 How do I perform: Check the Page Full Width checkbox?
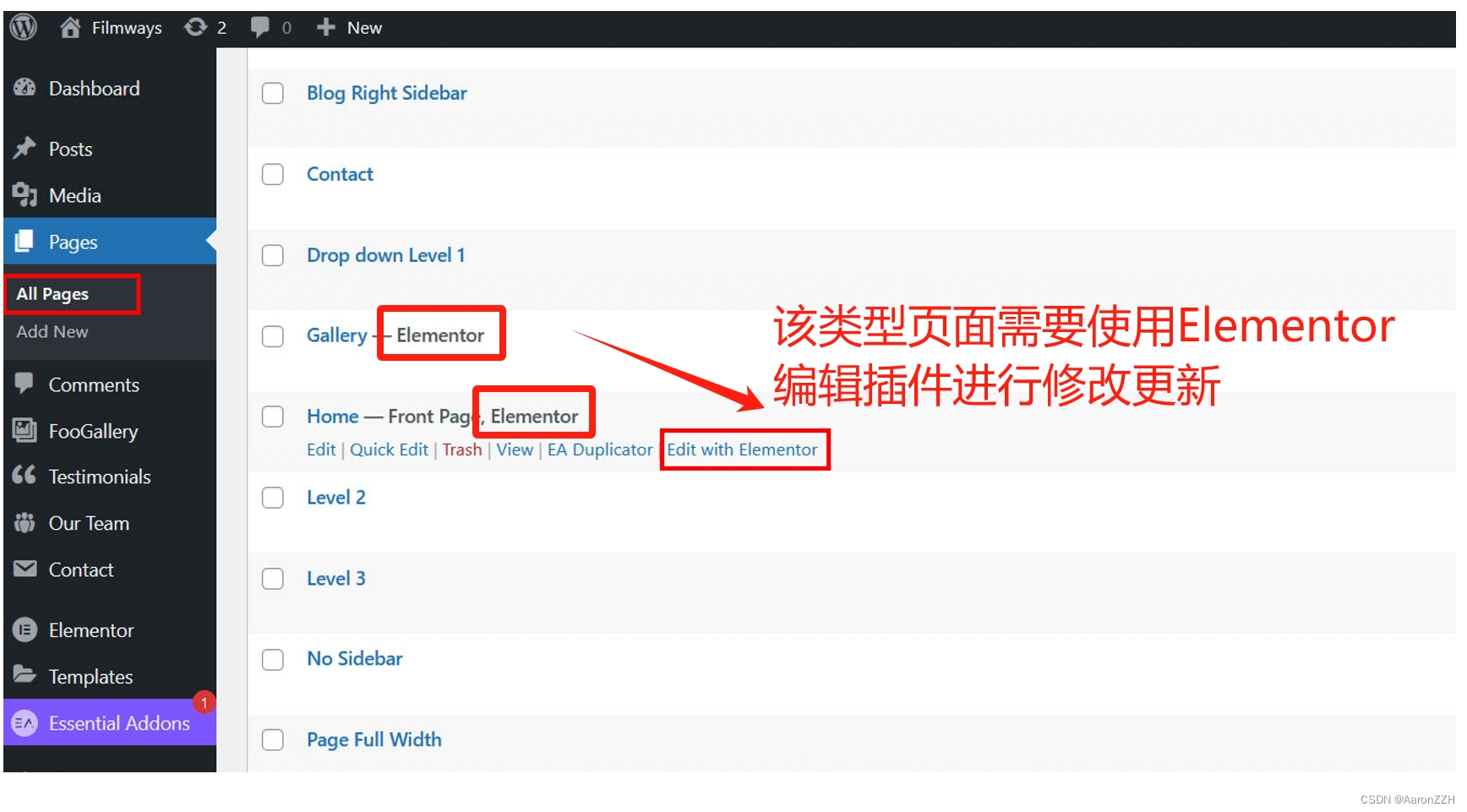click(x=272, y=740)
